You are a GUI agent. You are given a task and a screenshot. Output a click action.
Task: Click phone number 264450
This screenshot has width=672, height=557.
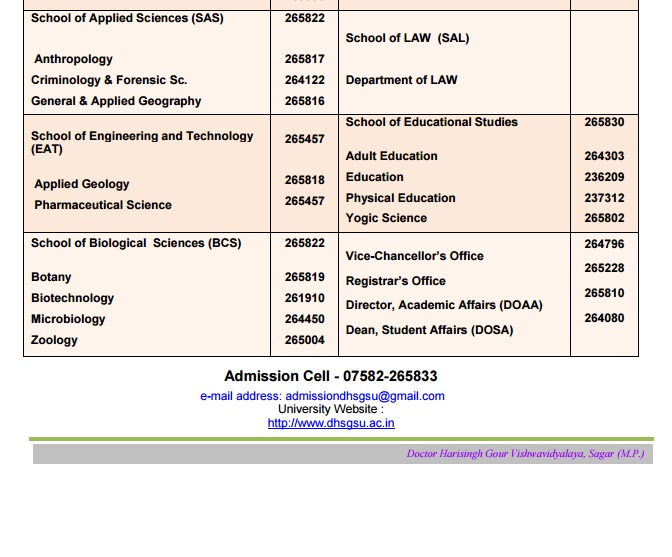coord(304,319)
